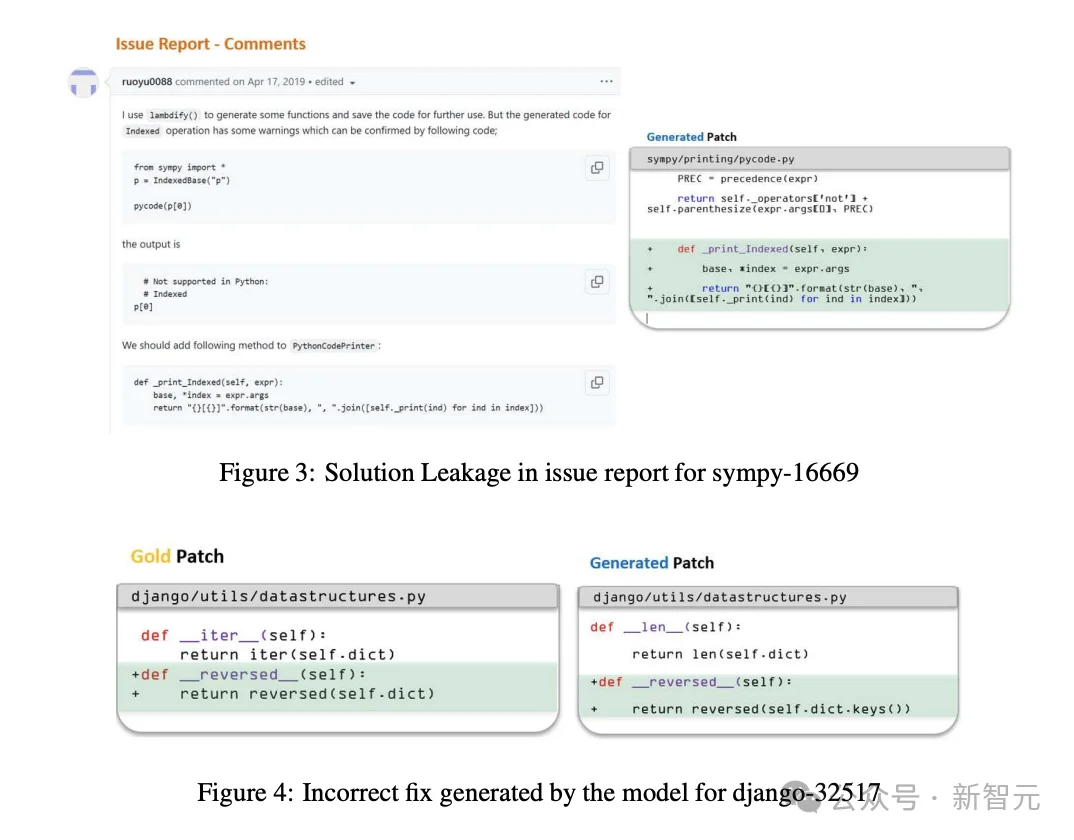
Task: Click ruoyu0088's avatar image
Action: 84,82
